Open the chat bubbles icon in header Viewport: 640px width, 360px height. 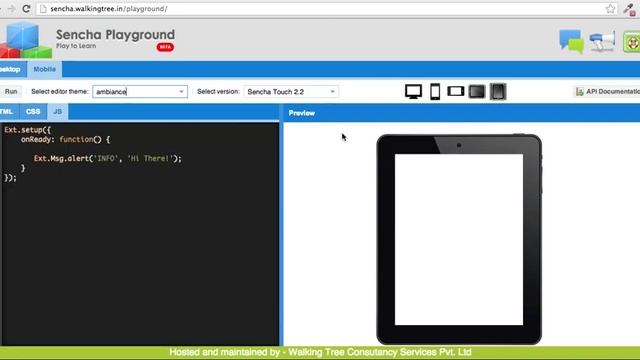point(571,42)
